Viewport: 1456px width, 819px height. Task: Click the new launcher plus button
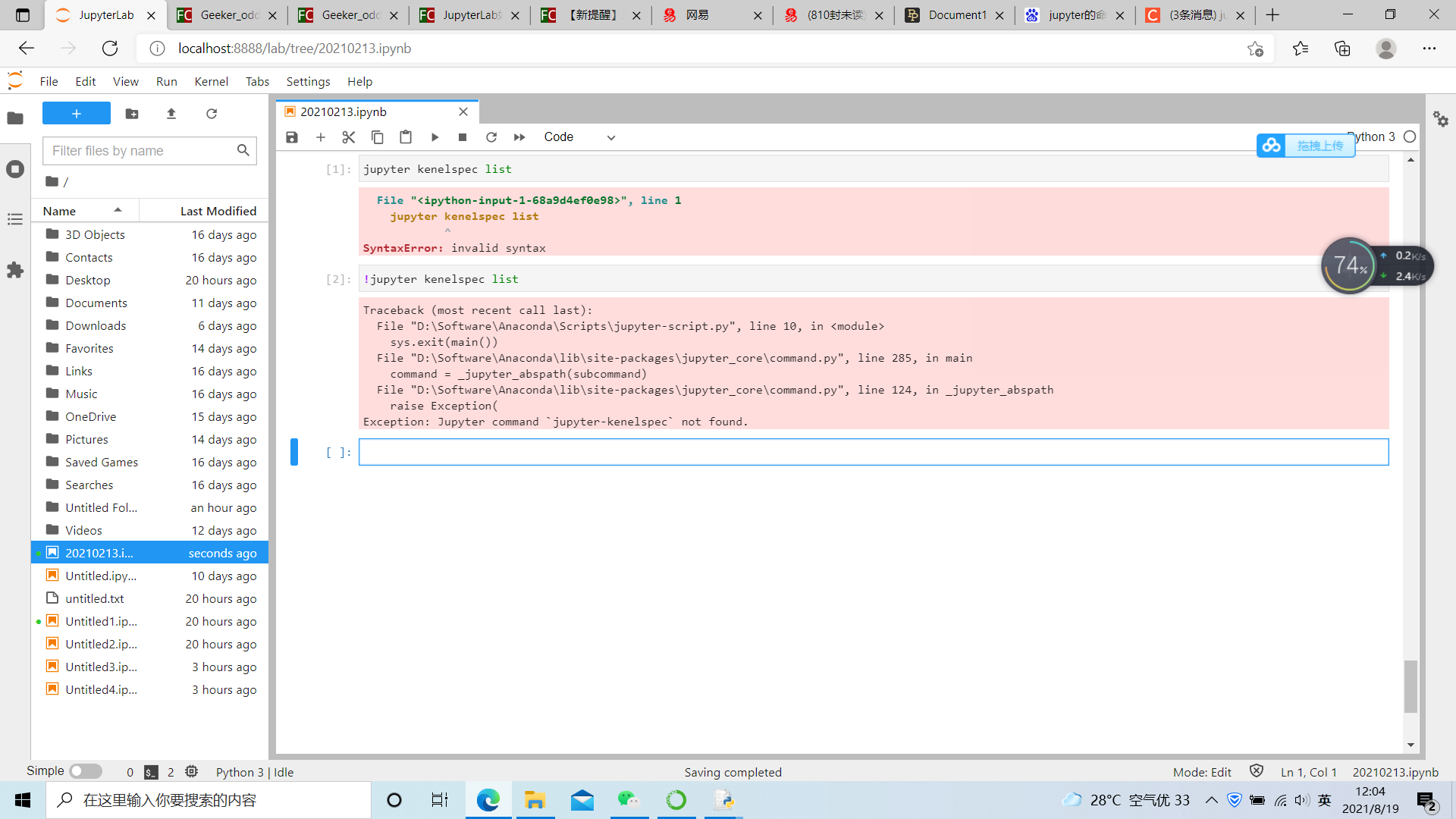77,114
